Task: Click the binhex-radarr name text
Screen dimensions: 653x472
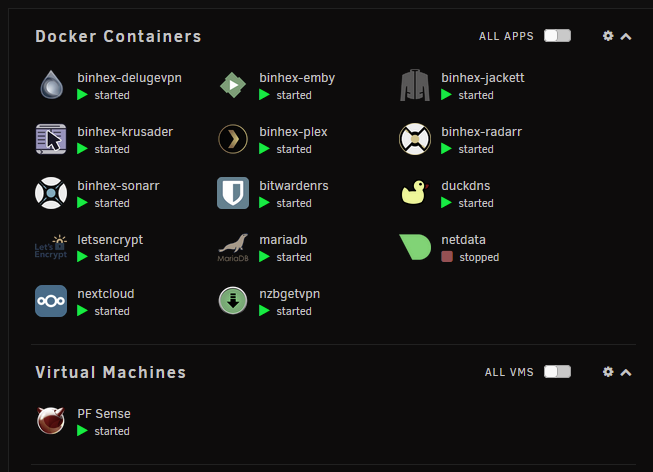Action: [x=481, y=132]
